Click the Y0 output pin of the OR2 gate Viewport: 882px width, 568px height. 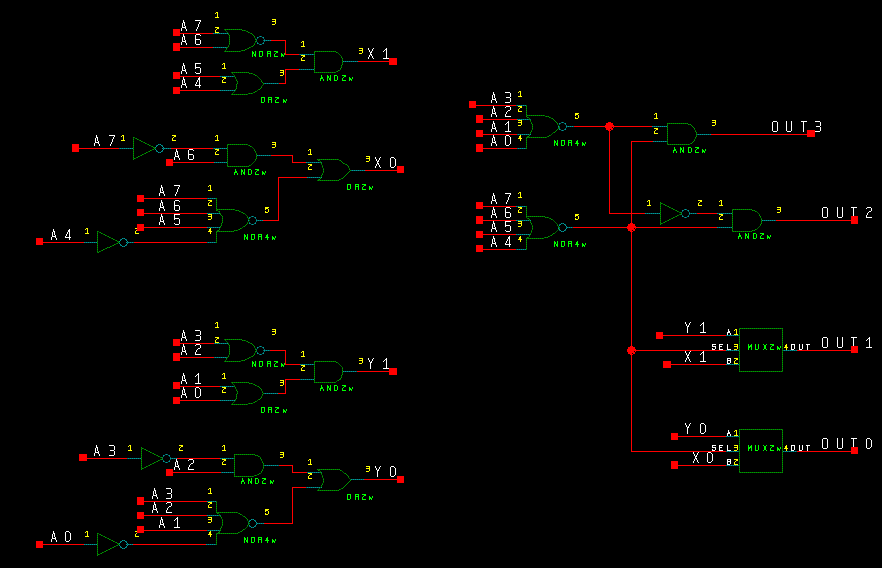pos(400,480)
